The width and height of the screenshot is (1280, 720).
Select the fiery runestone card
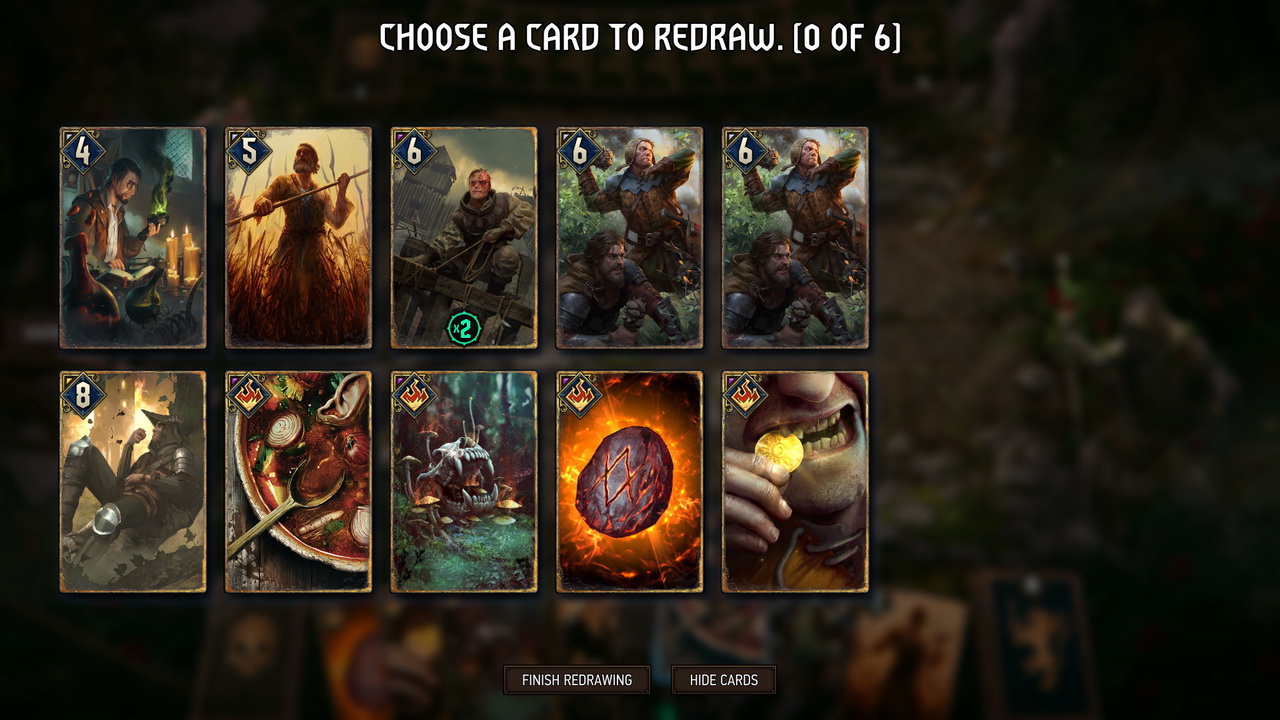pyautogui.click(x=630, y=482)
